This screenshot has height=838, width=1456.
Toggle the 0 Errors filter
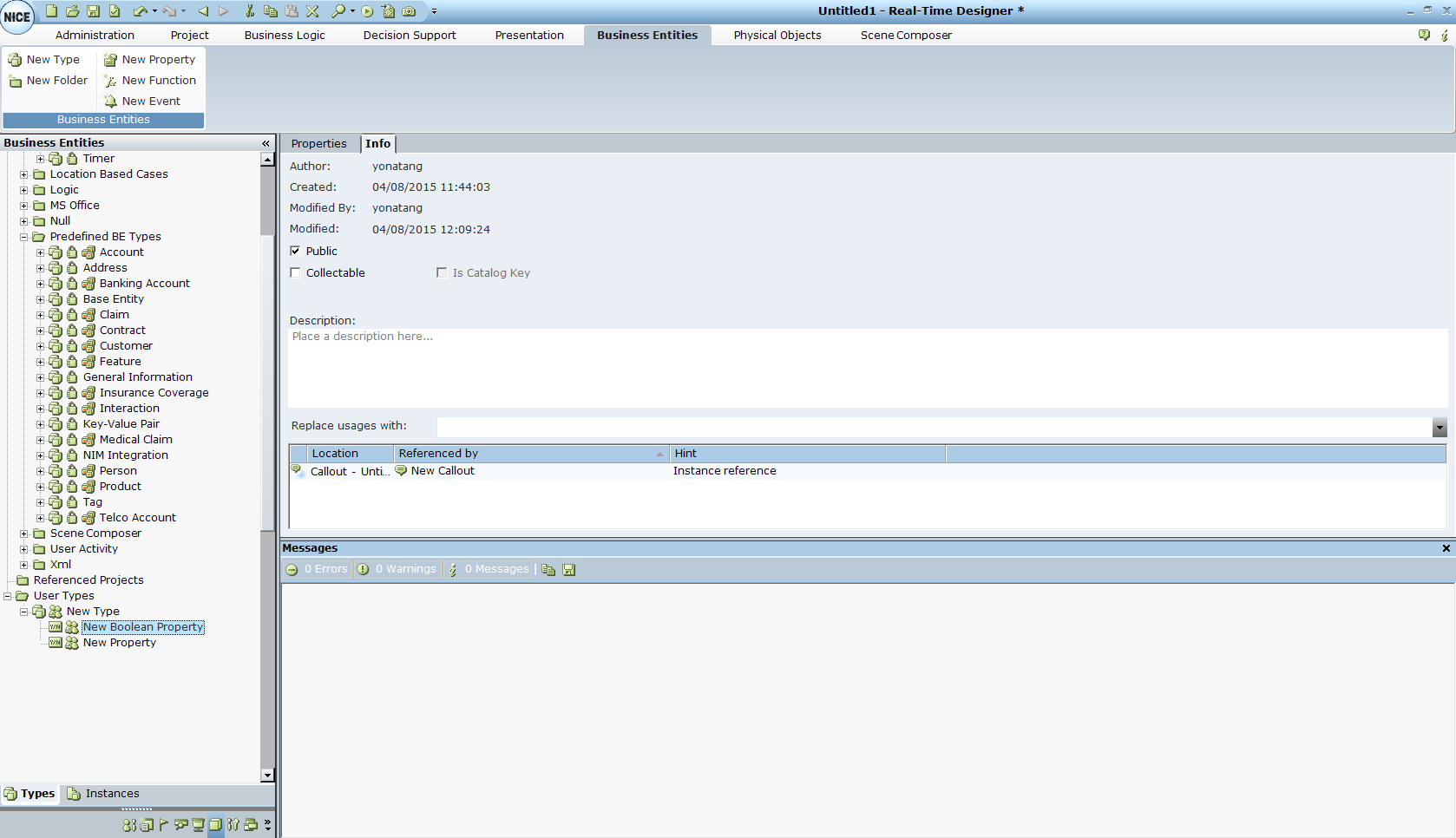pos(318,569)
